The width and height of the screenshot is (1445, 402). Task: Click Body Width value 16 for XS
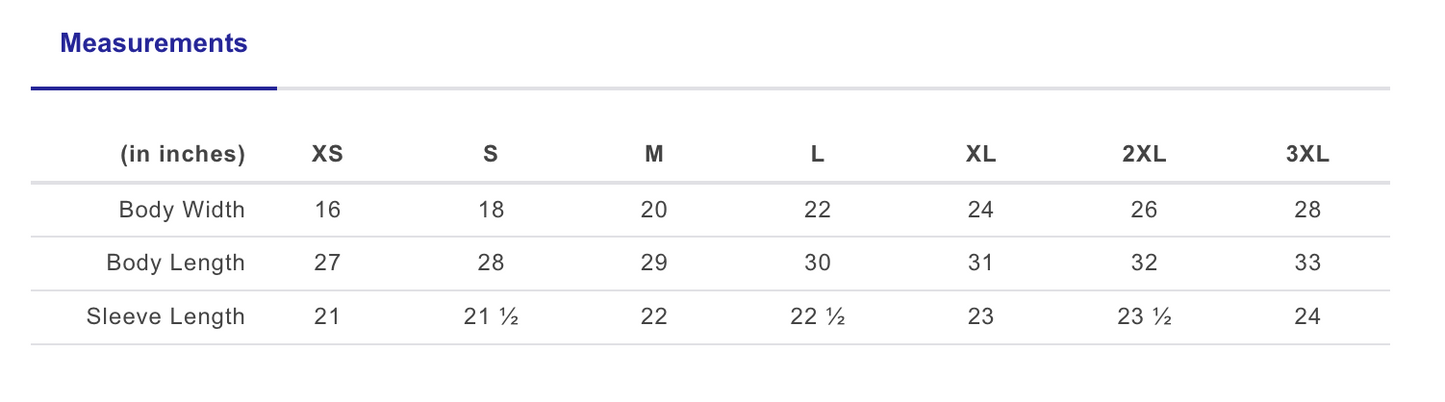click(327, 210)
